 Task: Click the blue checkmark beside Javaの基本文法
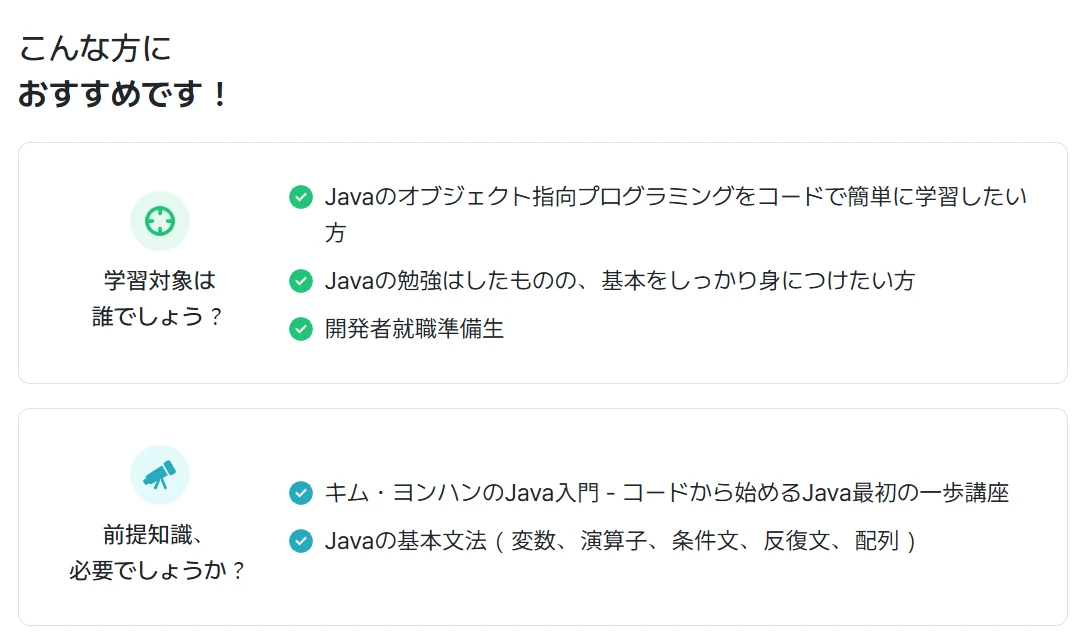(301, 541)
